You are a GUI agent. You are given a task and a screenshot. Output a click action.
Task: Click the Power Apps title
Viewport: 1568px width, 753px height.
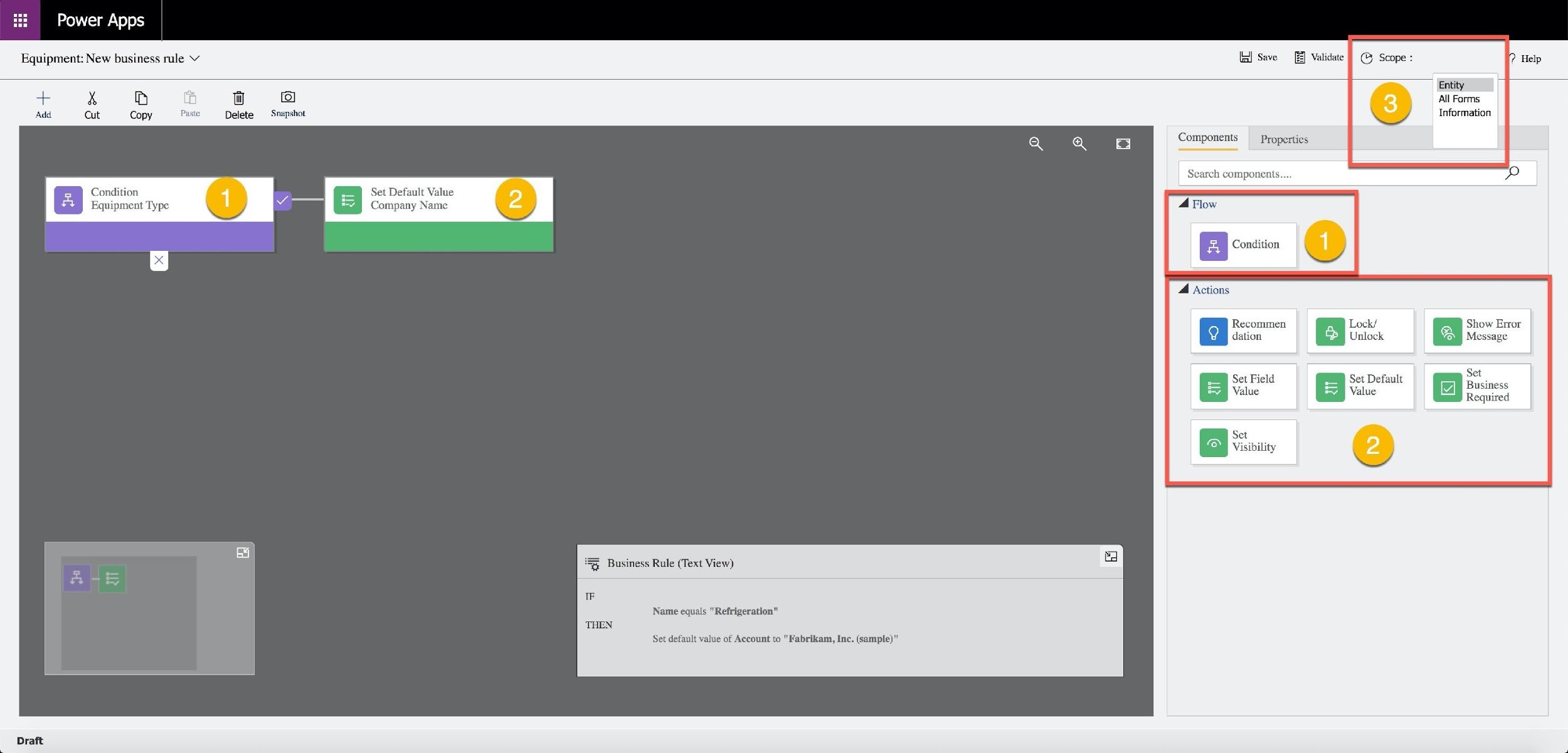coord(100,20)
